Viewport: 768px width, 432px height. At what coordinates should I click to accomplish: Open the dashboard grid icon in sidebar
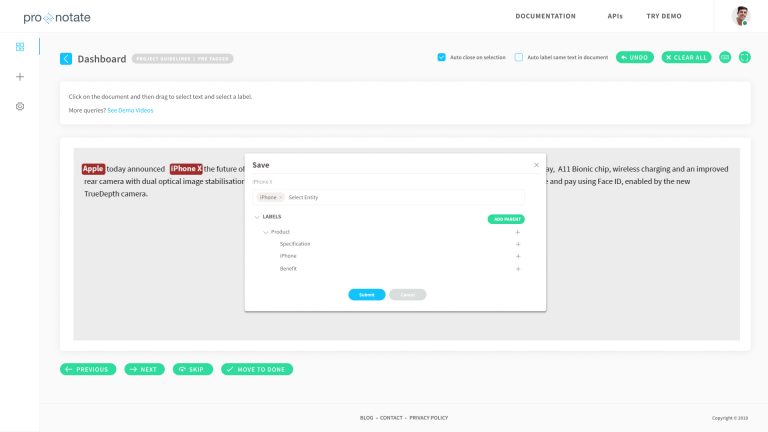point(20,47)
